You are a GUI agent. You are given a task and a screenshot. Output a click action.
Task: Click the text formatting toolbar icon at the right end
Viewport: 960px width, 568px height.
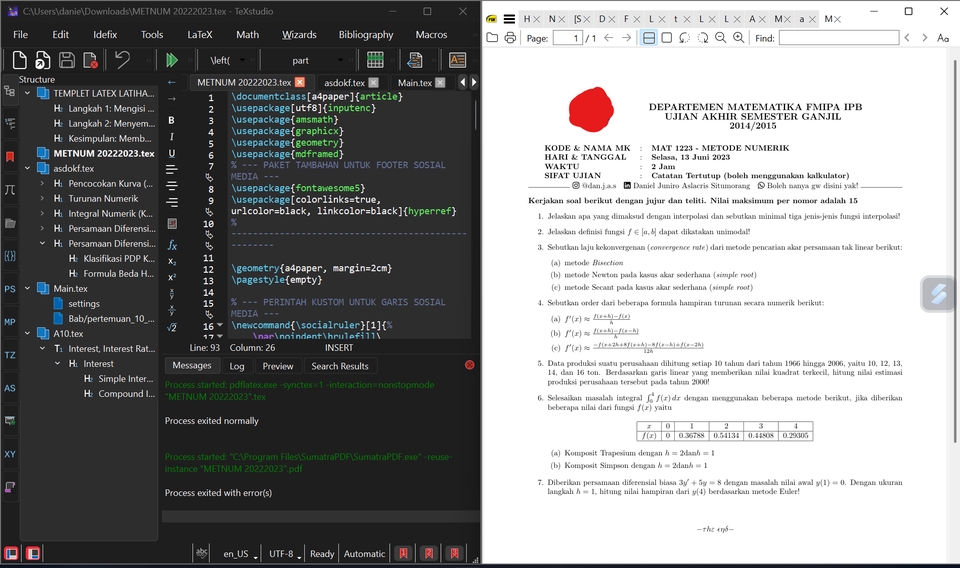pyautogui.click(x=457, y=60)
